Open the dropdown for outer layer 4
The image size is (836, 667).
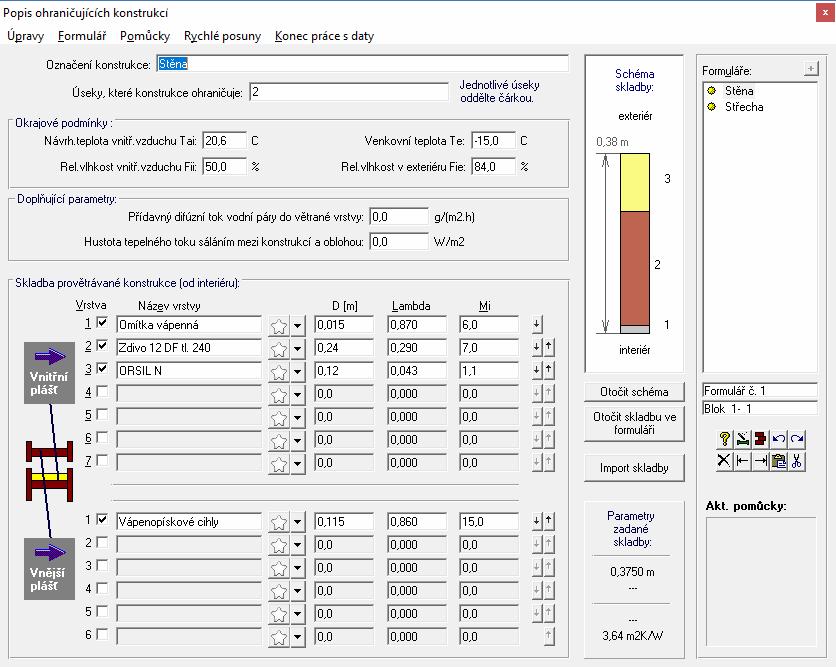pyautogui.click(x=298, y=591)
